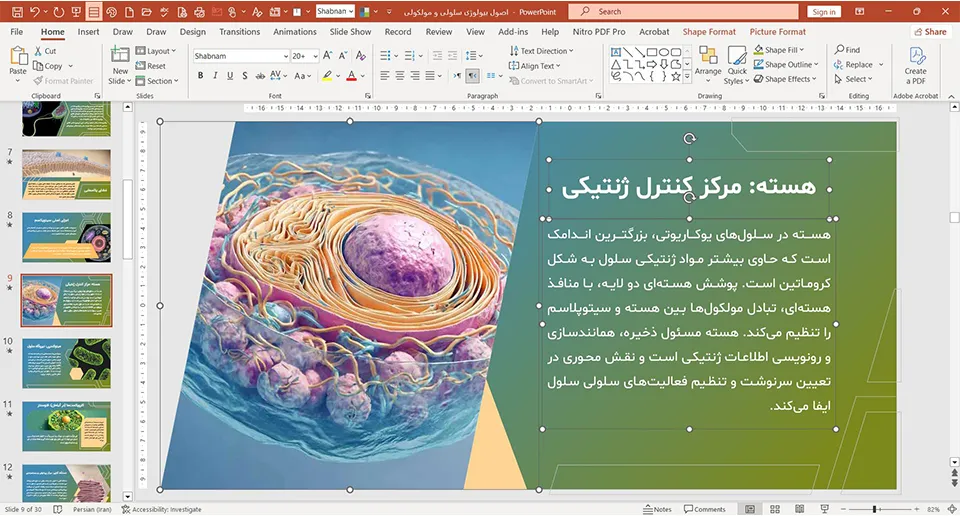Apply the red font color
This screenshot has width=960, height=516.
click(x=351, y=75)
